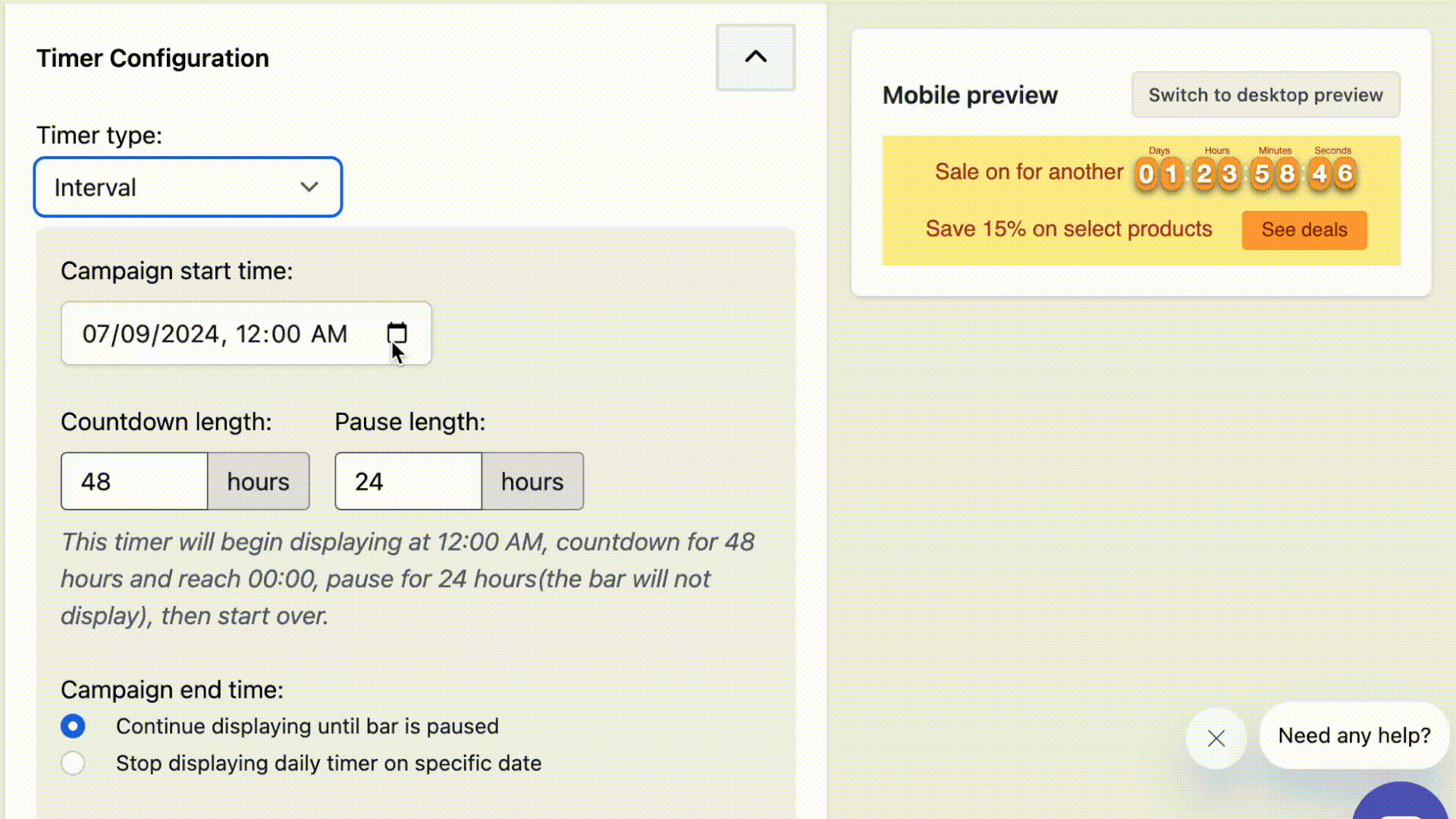Screen dimensions: 1456x819
Task: Click the hours unit beside Countdown length
Action: pyautogui.click(x=259, y=482)
